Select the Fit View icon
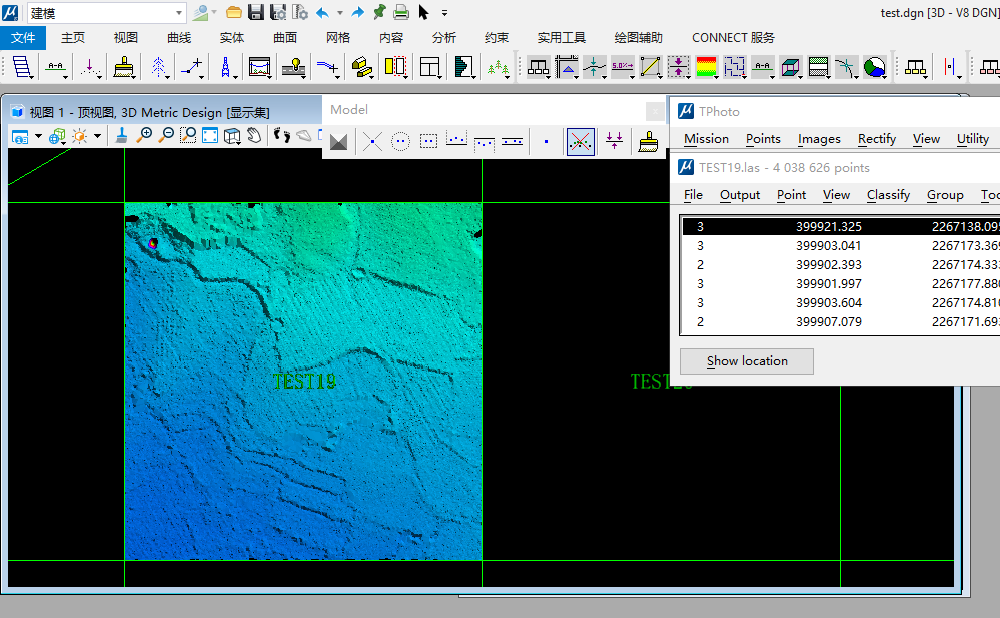 click(x=210, y=136)
